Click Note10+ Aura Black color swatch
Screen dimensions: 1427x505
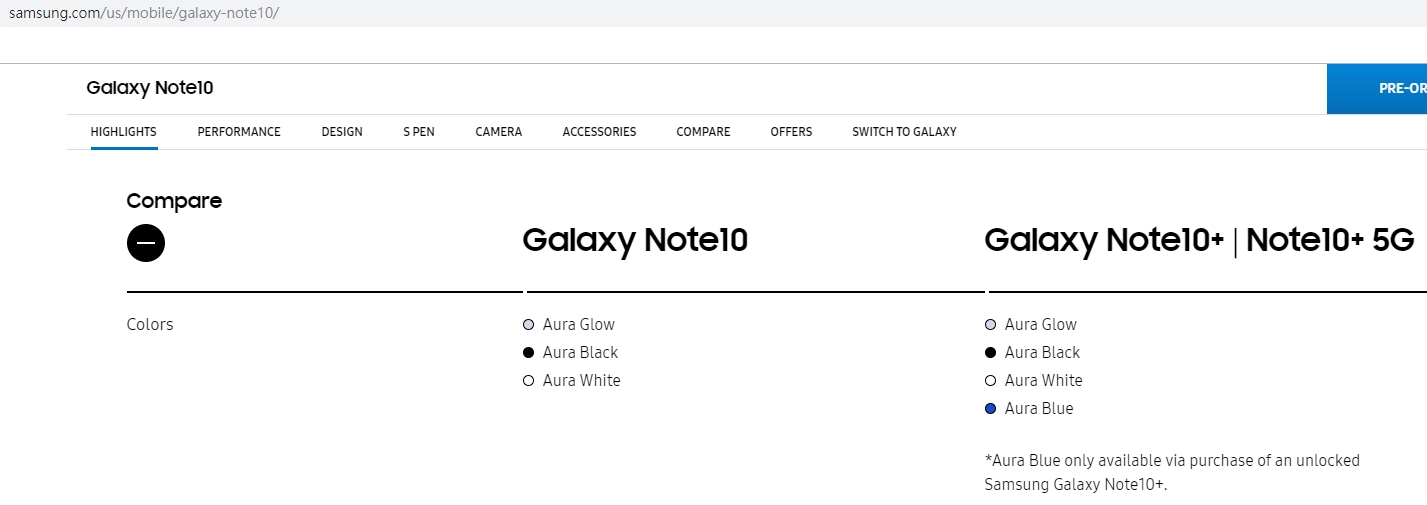coord(991,353)
